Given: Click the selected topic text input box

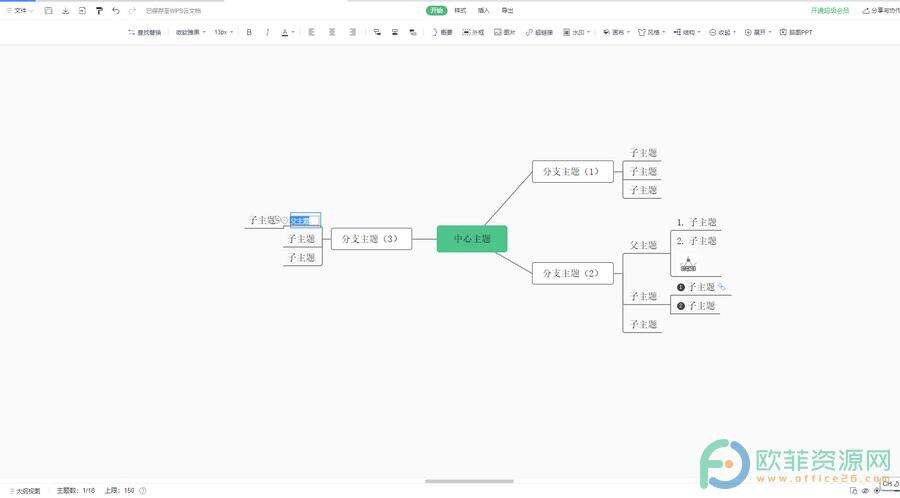Looking at the screenshot, I should coord(305,220).
